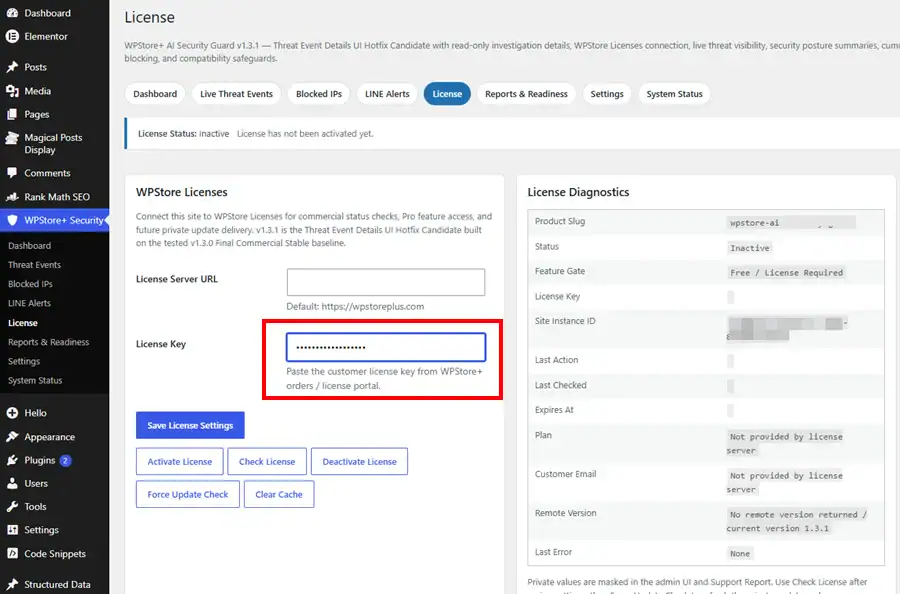Click the Clear Cache button
900x594 pixels.
tap(279, 494)
